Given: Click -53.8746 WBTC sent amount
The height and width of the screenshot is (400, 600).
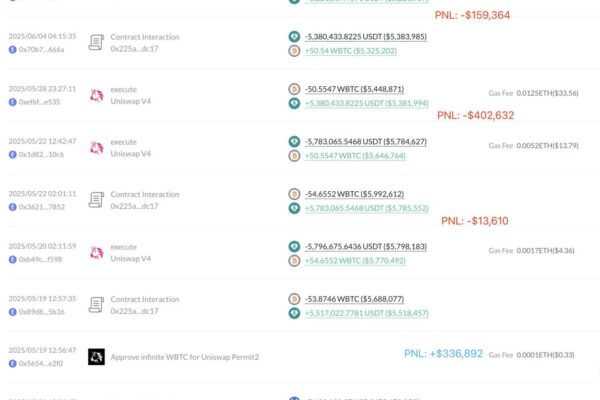Looking at the screenshot, I should 354,299.
